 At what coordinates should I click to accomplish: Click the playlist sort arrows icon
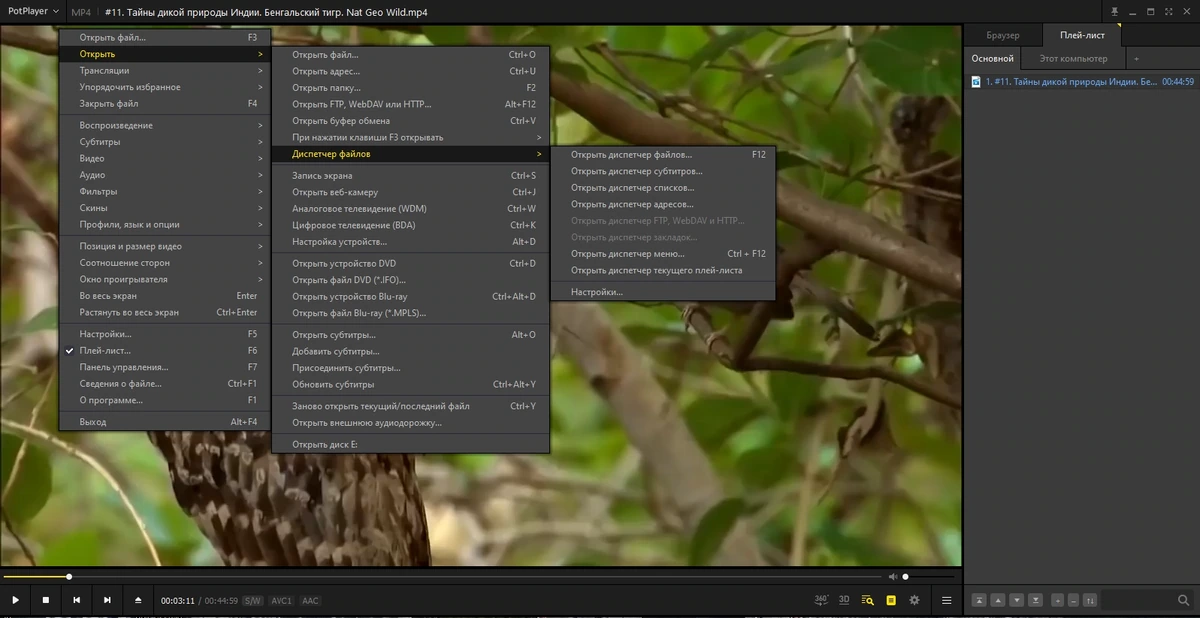point(1090,600)
